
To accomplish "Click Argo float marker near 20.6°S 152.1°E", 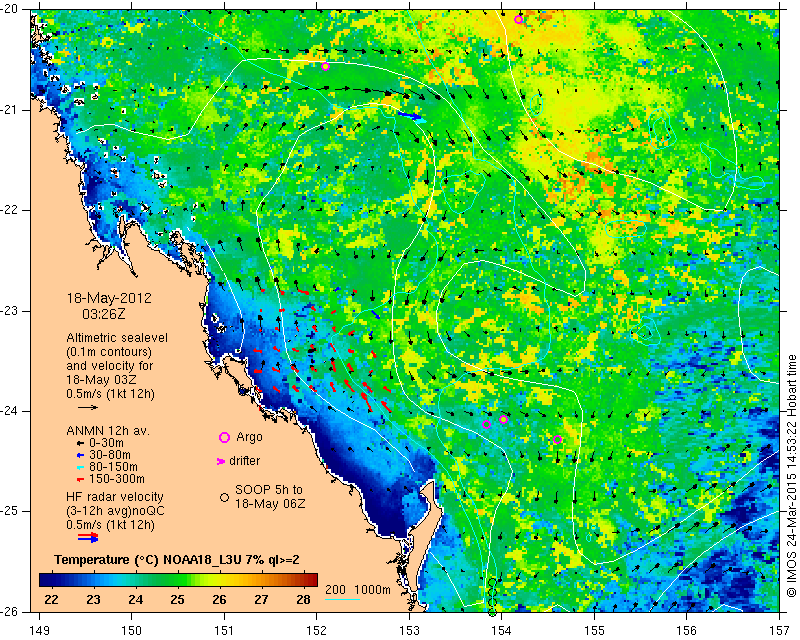I will (326, 66).
